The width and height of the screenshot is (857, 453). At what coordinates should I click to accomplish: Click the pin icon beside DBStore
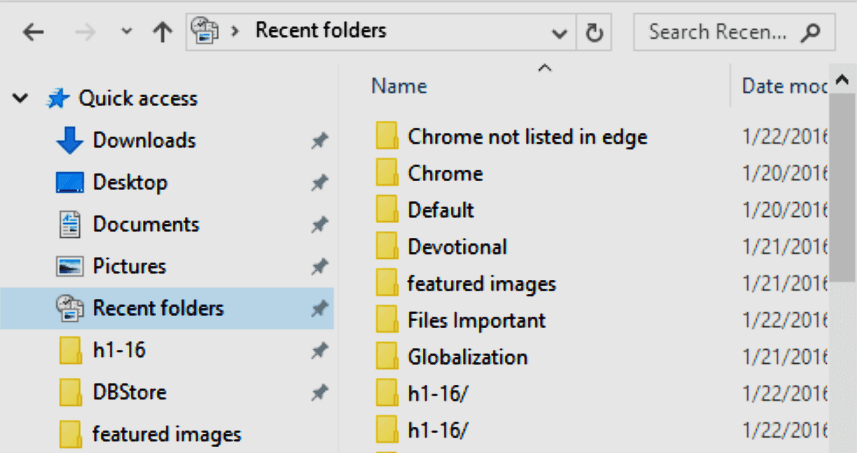point(319,393)
